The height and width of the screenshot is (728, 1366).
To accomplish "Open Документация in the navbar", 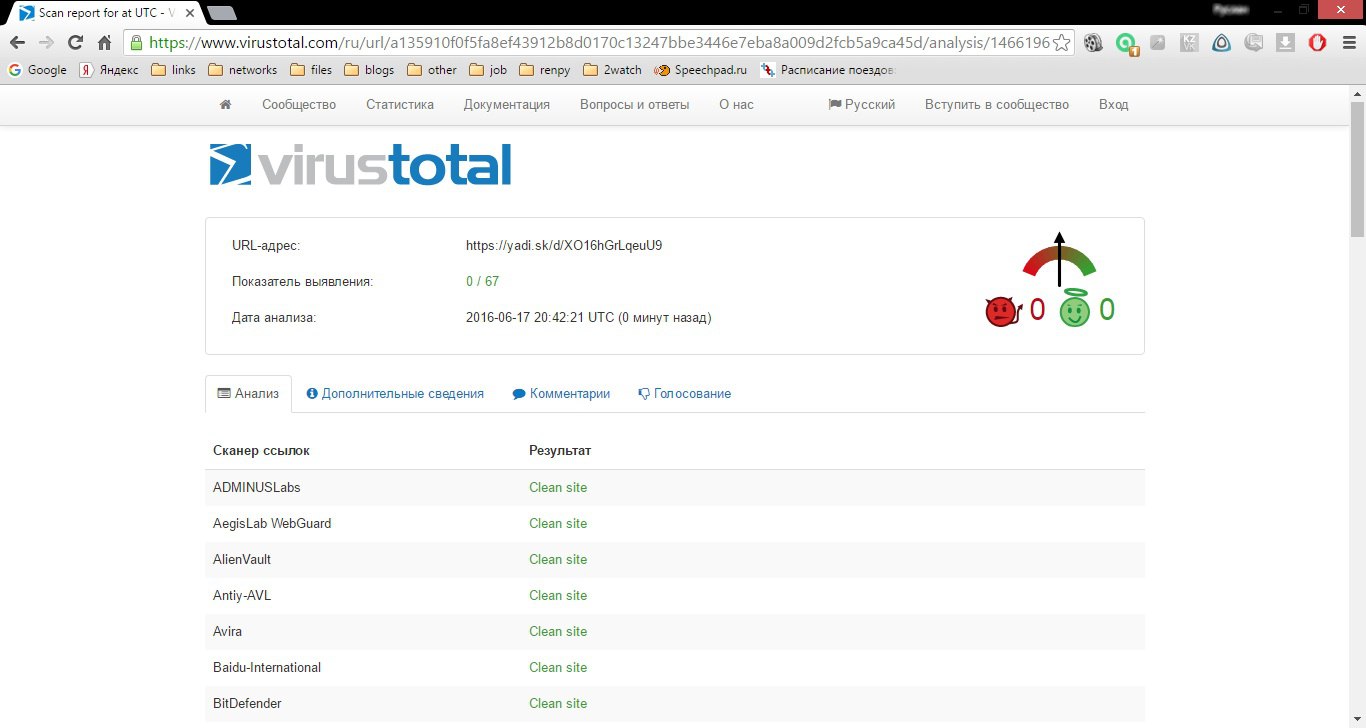I will (x=507, y=104).
